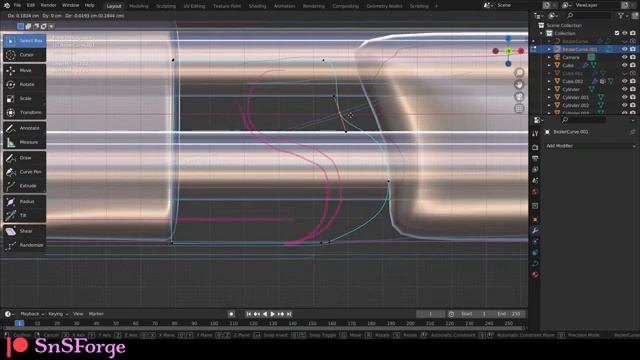Open the Tool properties tab

pyautogui.click(x=535, y=133)
